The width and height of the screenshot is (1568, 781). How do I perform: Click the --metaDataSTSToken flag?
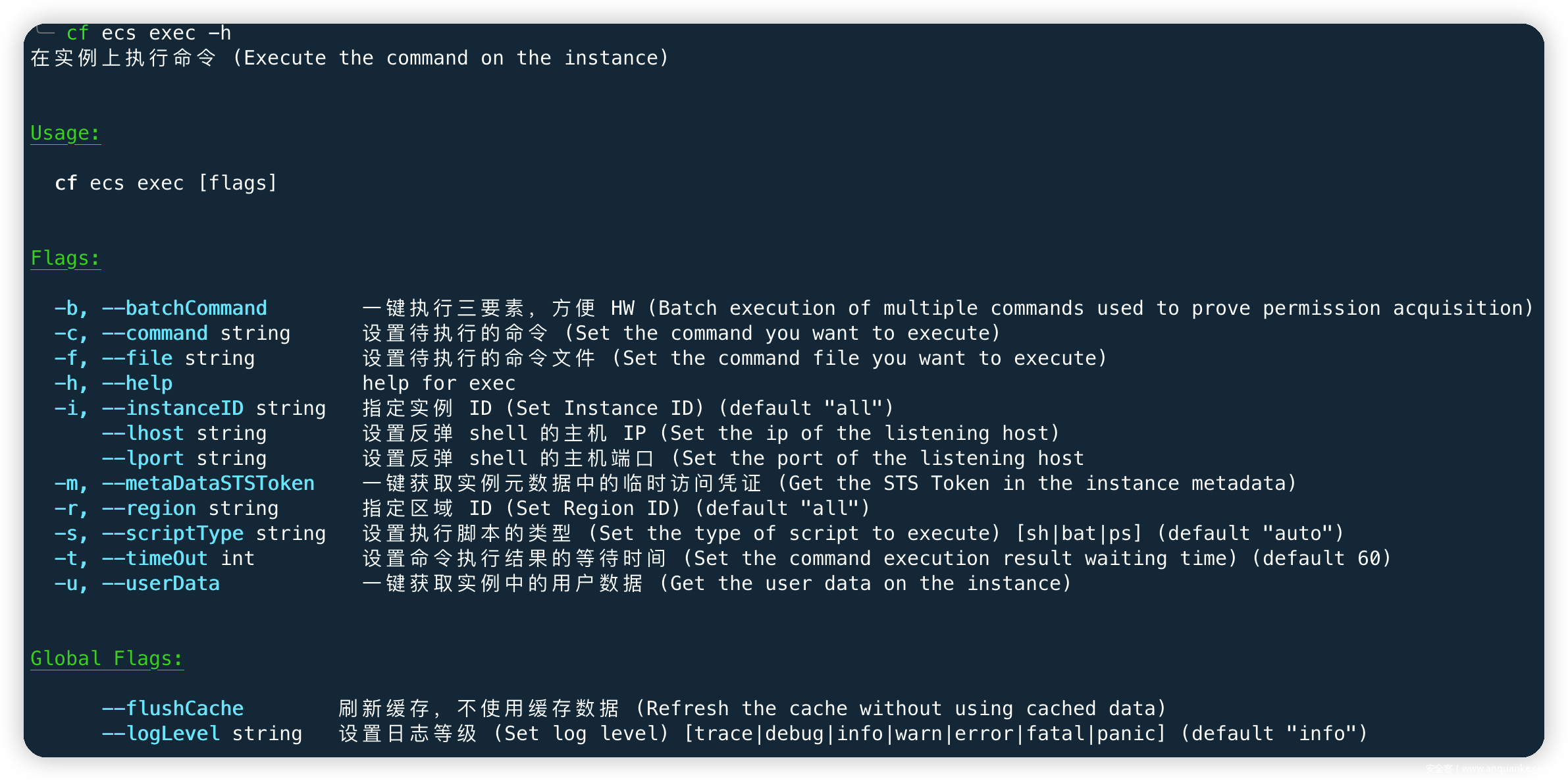click(x=208, y=483)
